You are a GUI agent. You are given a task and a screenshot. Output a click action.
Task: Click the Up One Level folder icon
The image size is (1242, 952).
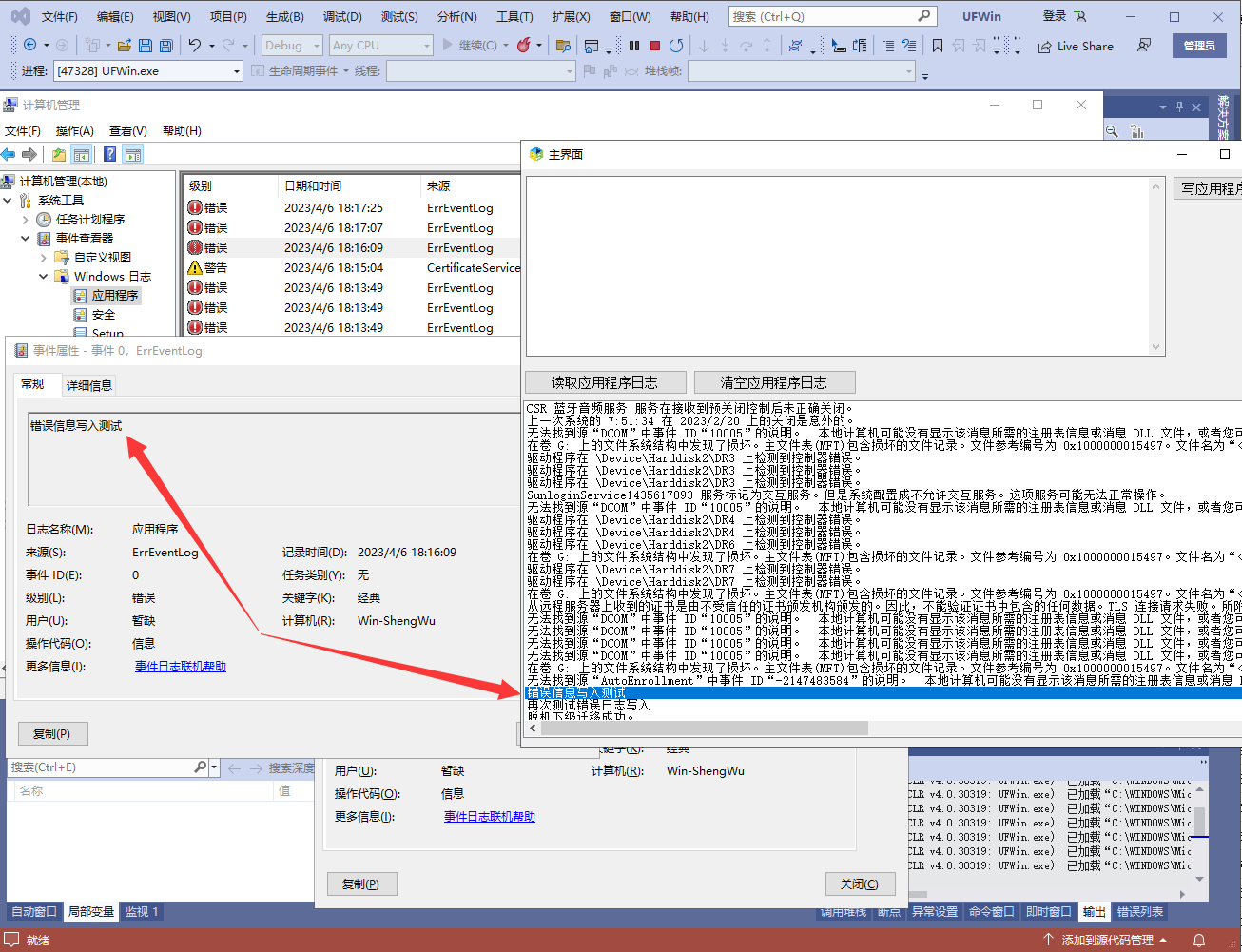coord(59,154)
